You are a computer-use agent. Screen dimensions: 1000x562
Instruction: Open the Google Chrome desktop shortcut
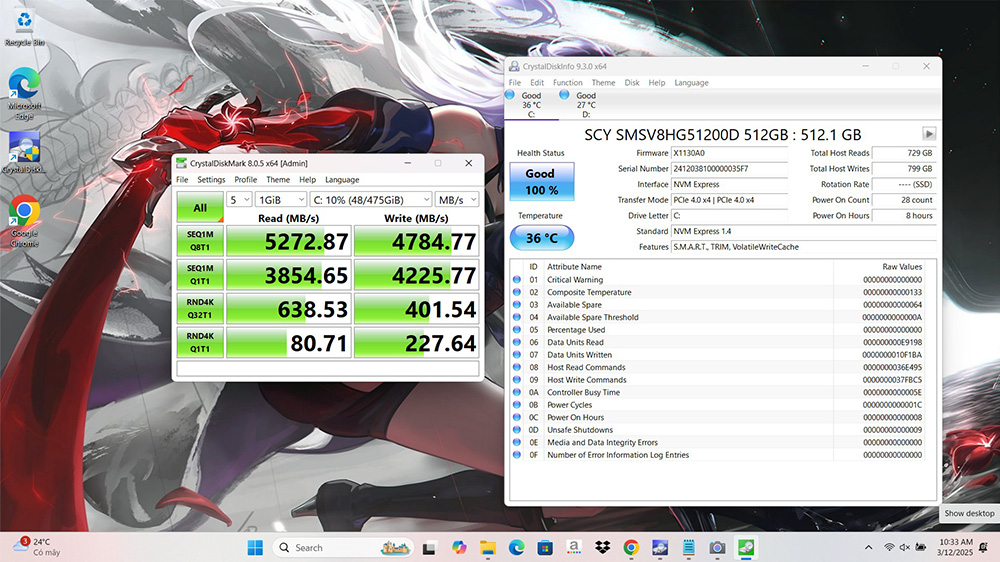coord(24,221)
